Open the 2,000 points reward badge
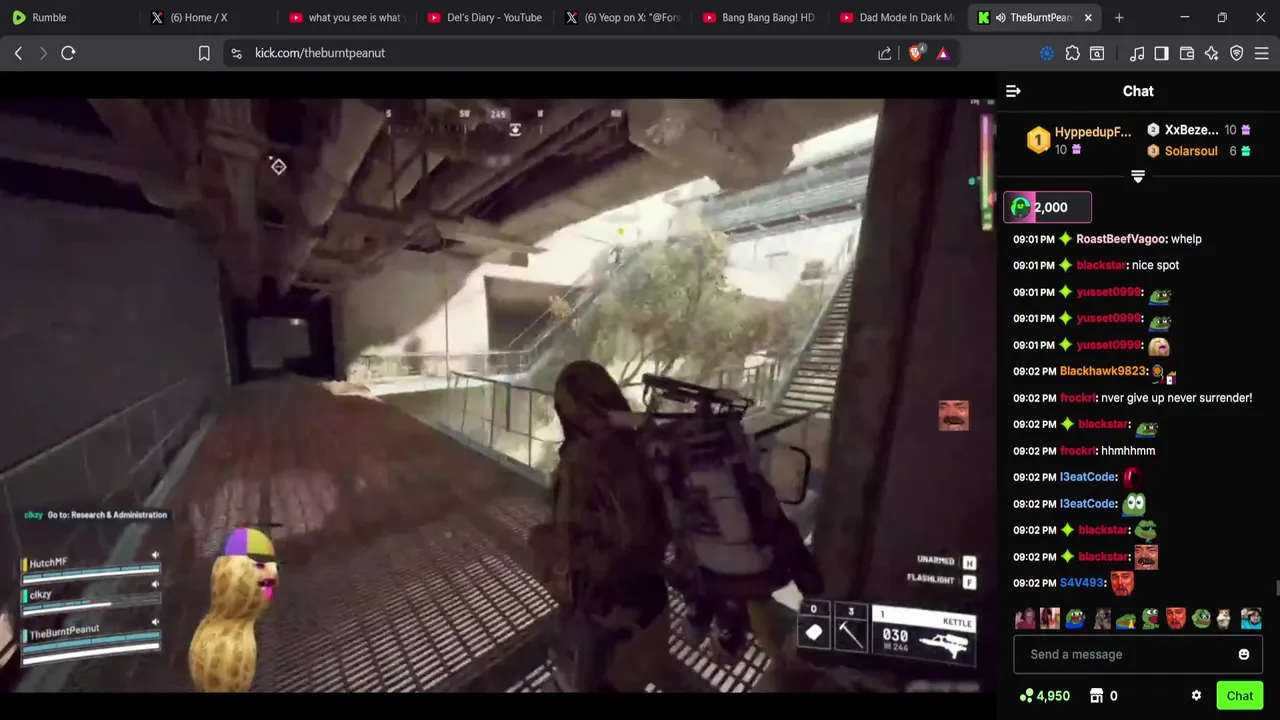1280x720 pixels. tap(1047, 207)
